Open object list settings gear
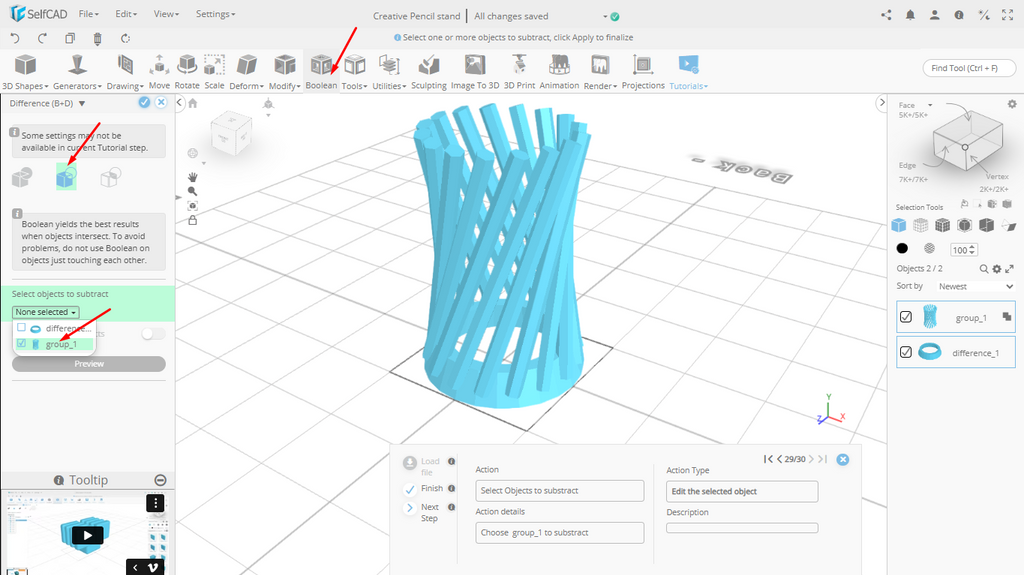 pyautogui.click(x=997, y=269)
